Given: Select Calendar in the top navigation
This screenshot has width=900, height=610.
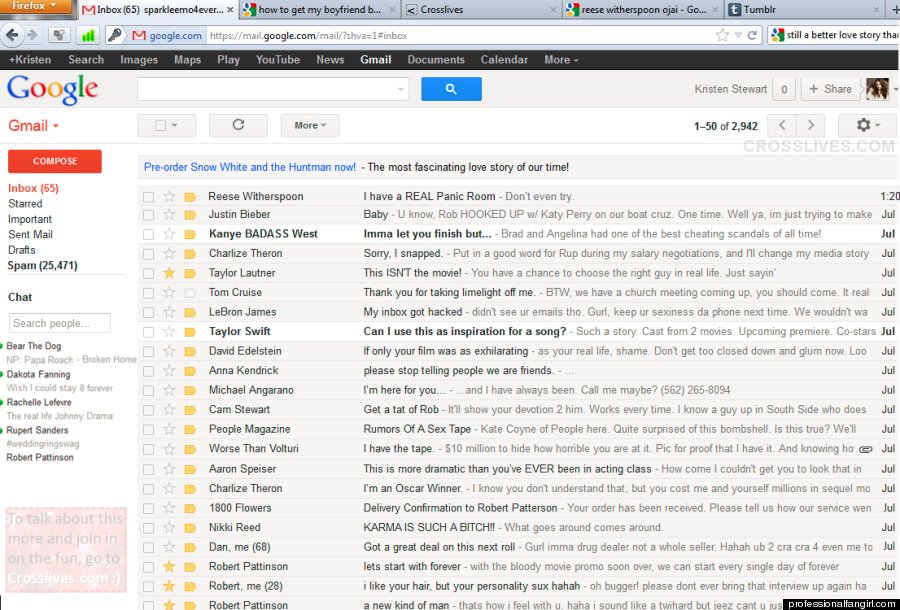Looking at the screenshot, I should [x=504, y=59].
